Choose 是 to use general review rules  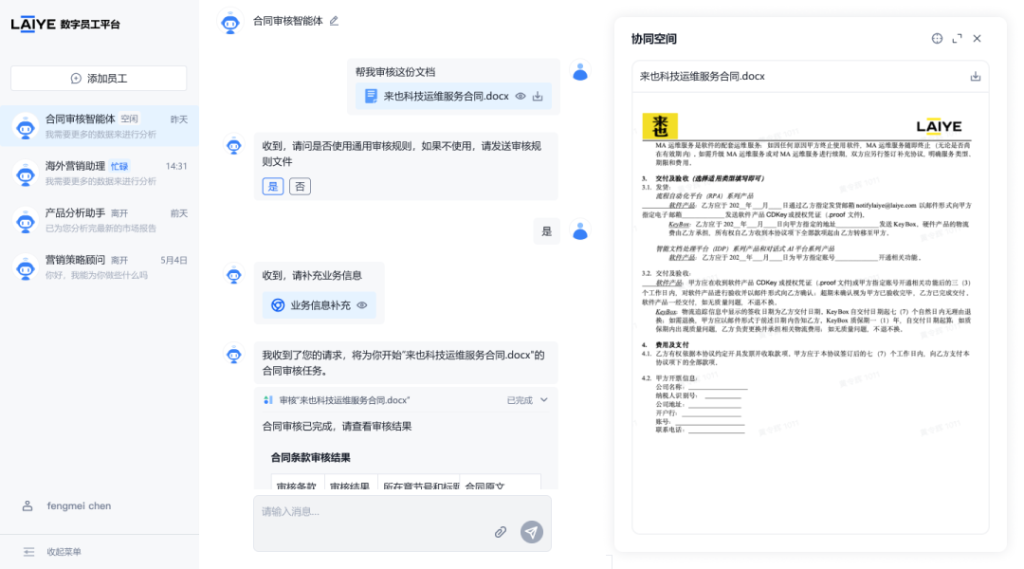[x=272, y=186]
